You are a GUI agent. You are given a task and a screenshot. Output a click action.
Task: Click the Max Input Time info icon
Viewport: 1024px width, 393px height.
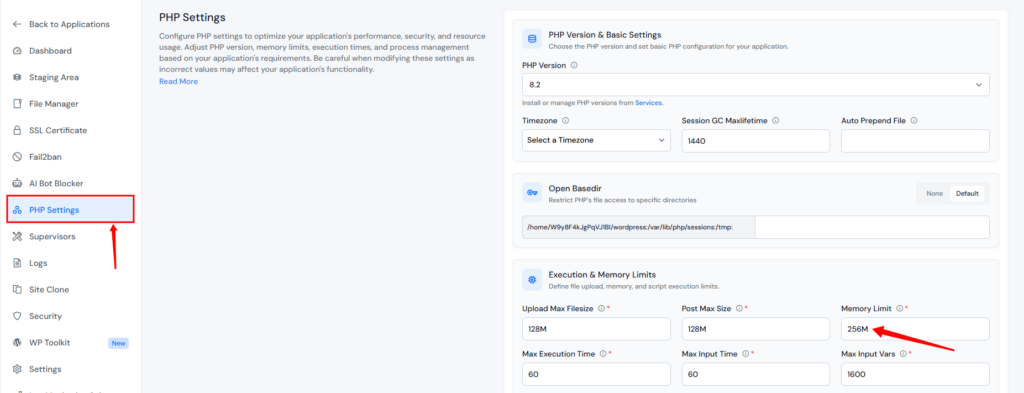pos(745,354)
